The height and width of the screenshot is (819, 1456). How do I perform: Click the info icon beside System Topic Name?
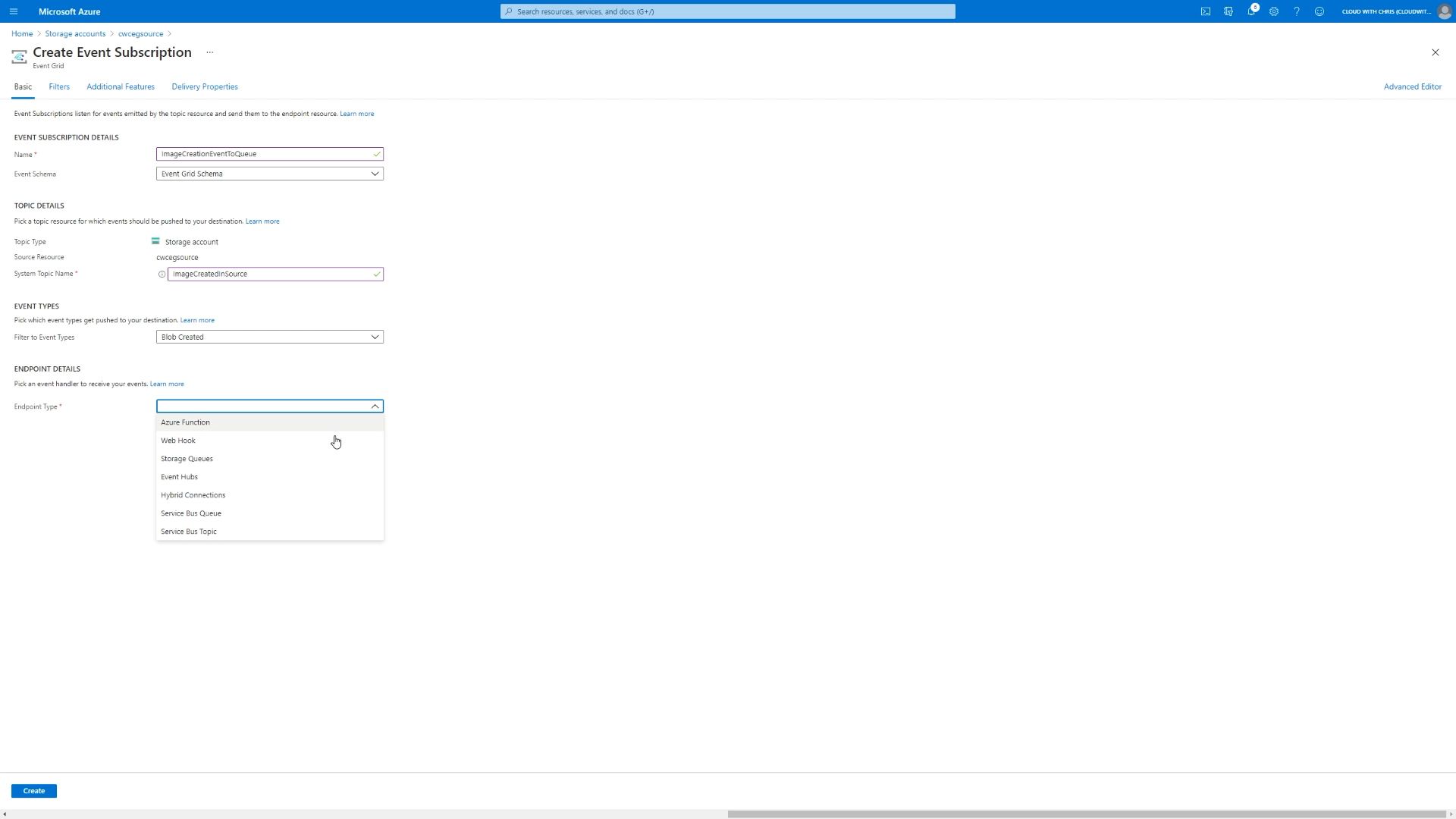coord(162,275)
